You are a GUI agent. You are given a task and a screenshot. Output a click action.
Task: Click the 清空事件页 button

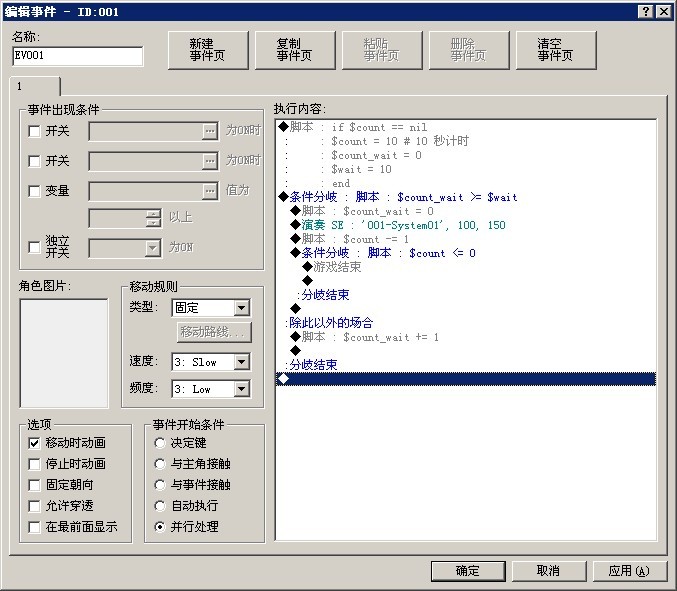pos(556,50)
